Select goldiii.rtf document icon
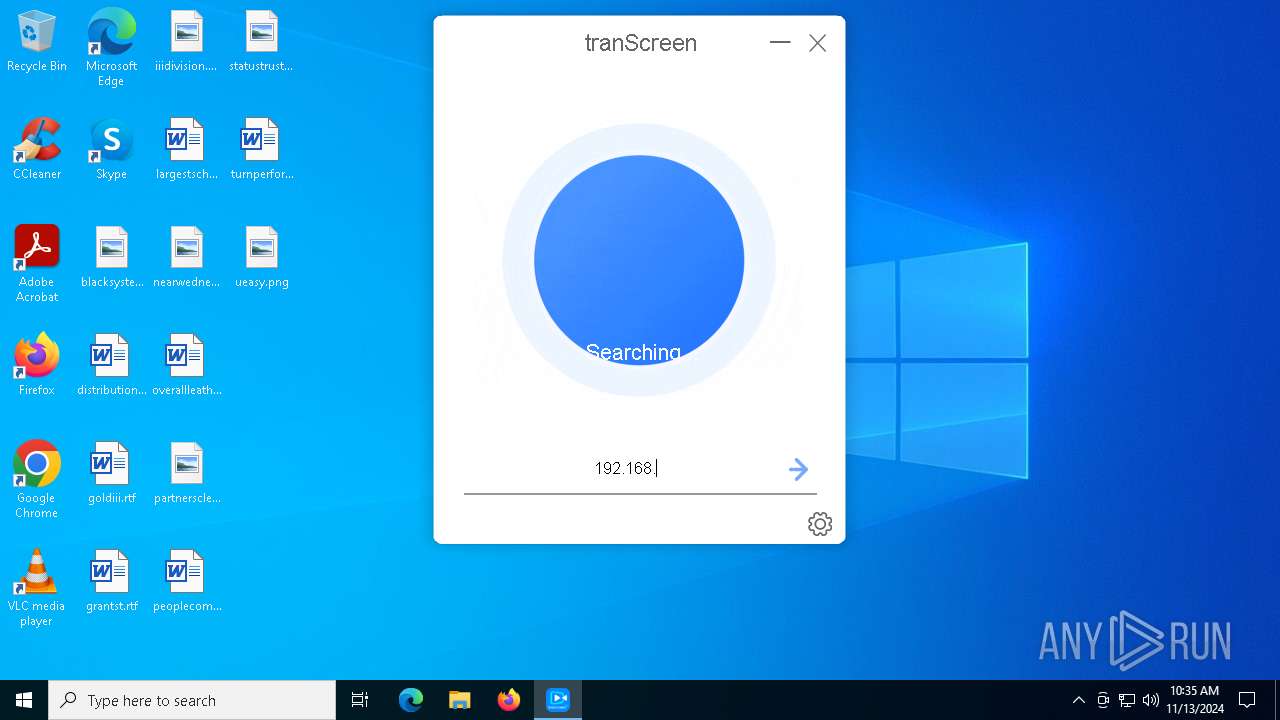Image resolution: width=1280 pixels, height=720 pixels. [x=111, y=473]
